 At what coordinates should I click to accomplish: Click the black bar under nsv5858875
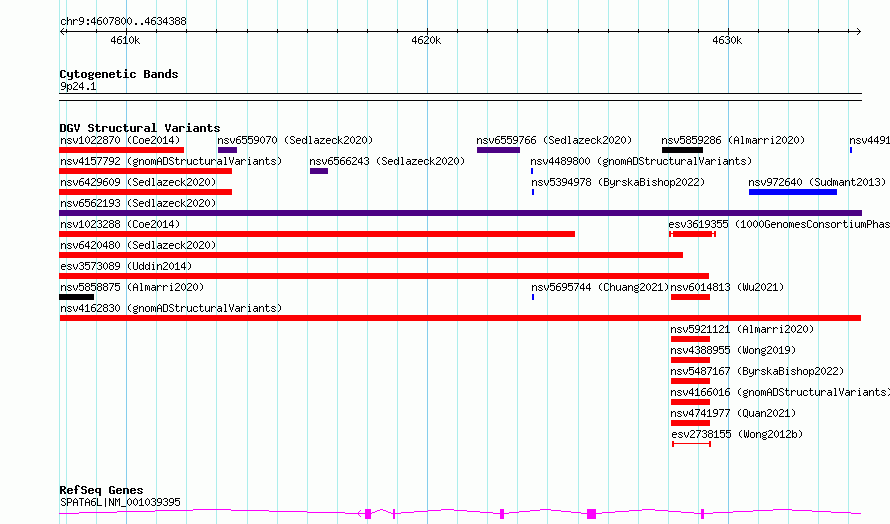pyautogui.click(x=77, y=297)
